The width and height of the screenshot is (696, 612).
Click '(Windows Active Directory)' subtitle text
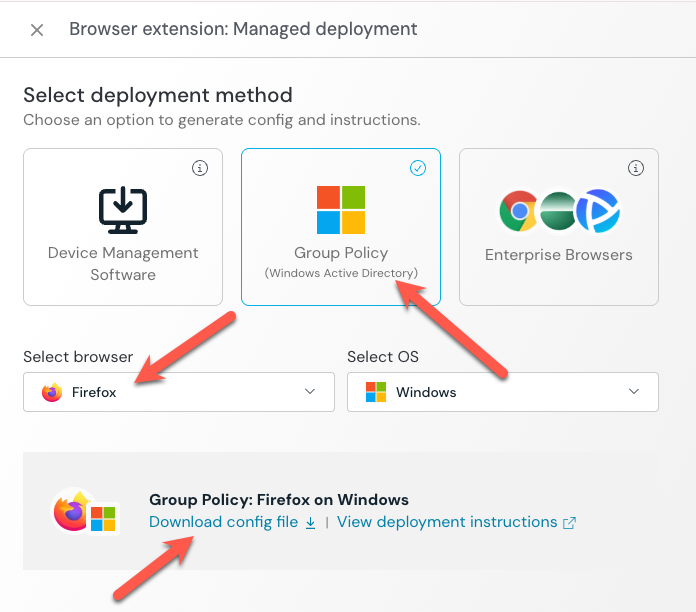coord(341,273)
